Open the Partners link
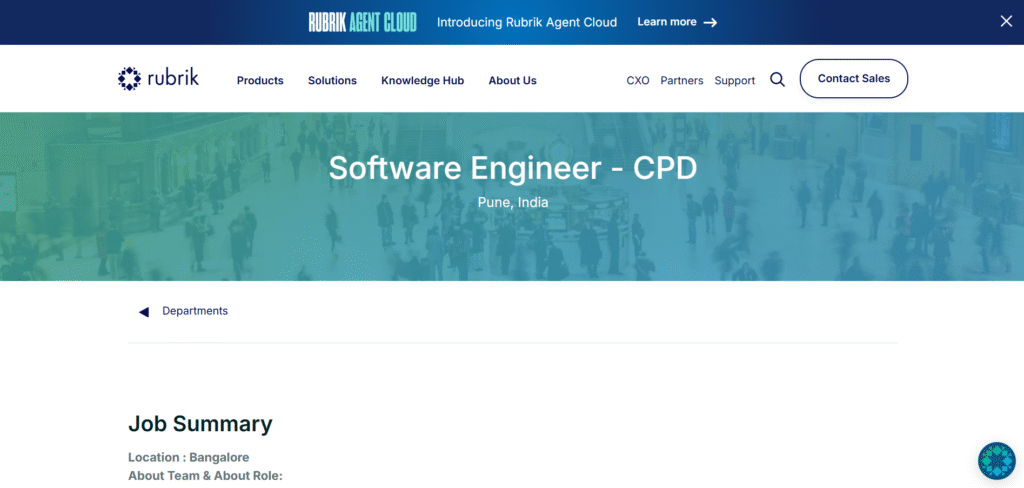The height and width of the screenshot is (488, 1024). click(x=681, y=80)
